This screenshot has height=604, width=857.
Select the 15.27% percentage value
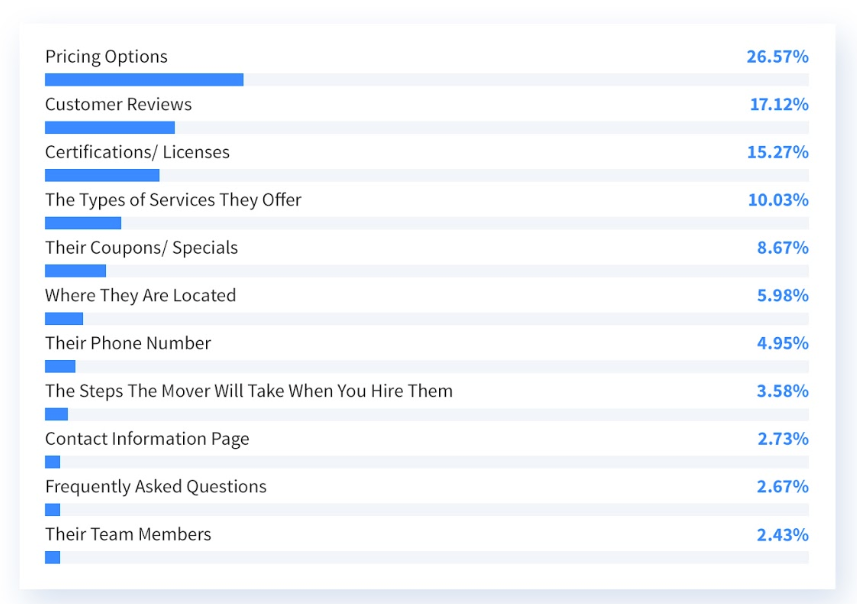point(778,152)
